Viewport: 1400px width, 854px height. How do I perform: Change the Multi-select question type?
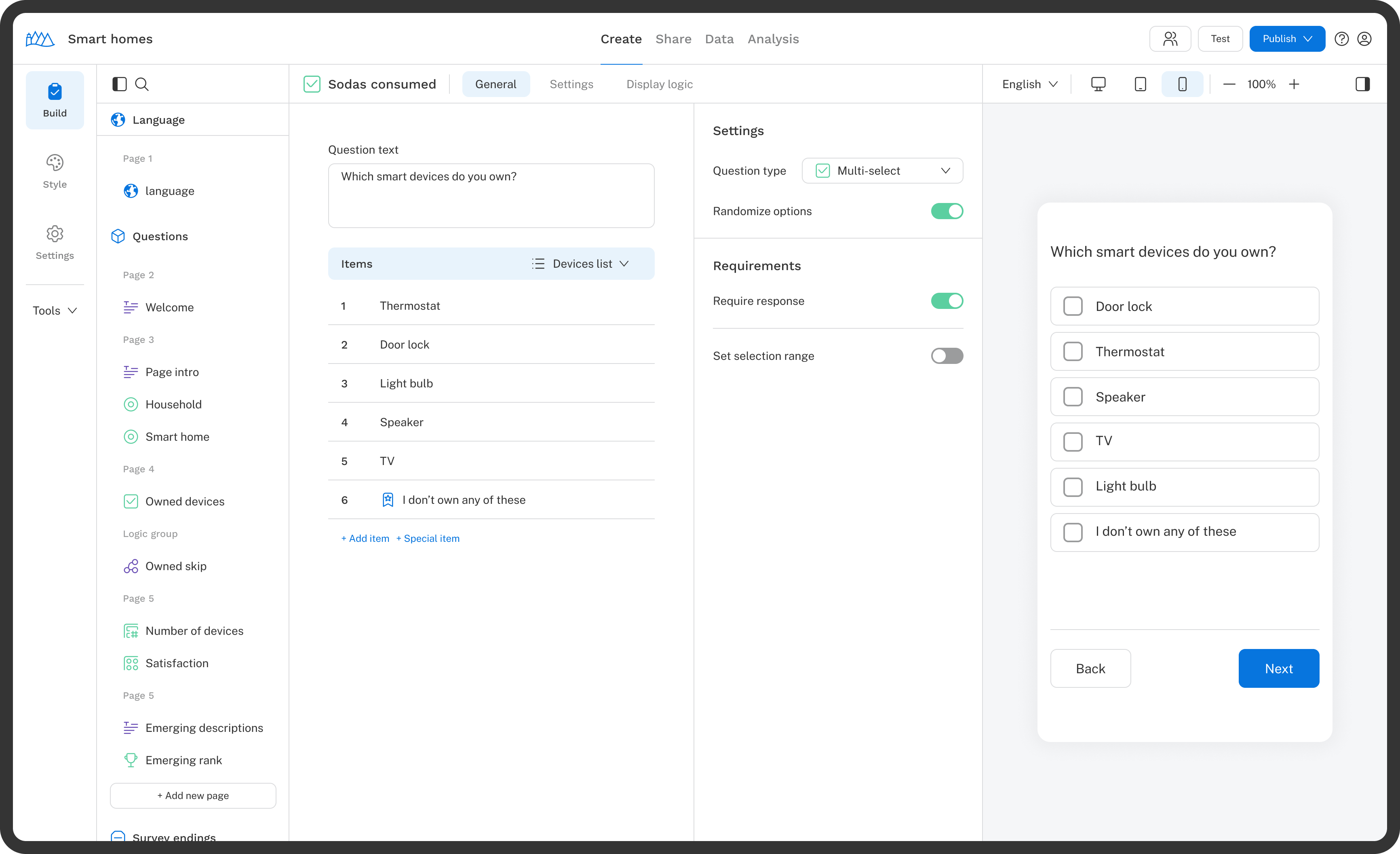[x=882, y=171]
